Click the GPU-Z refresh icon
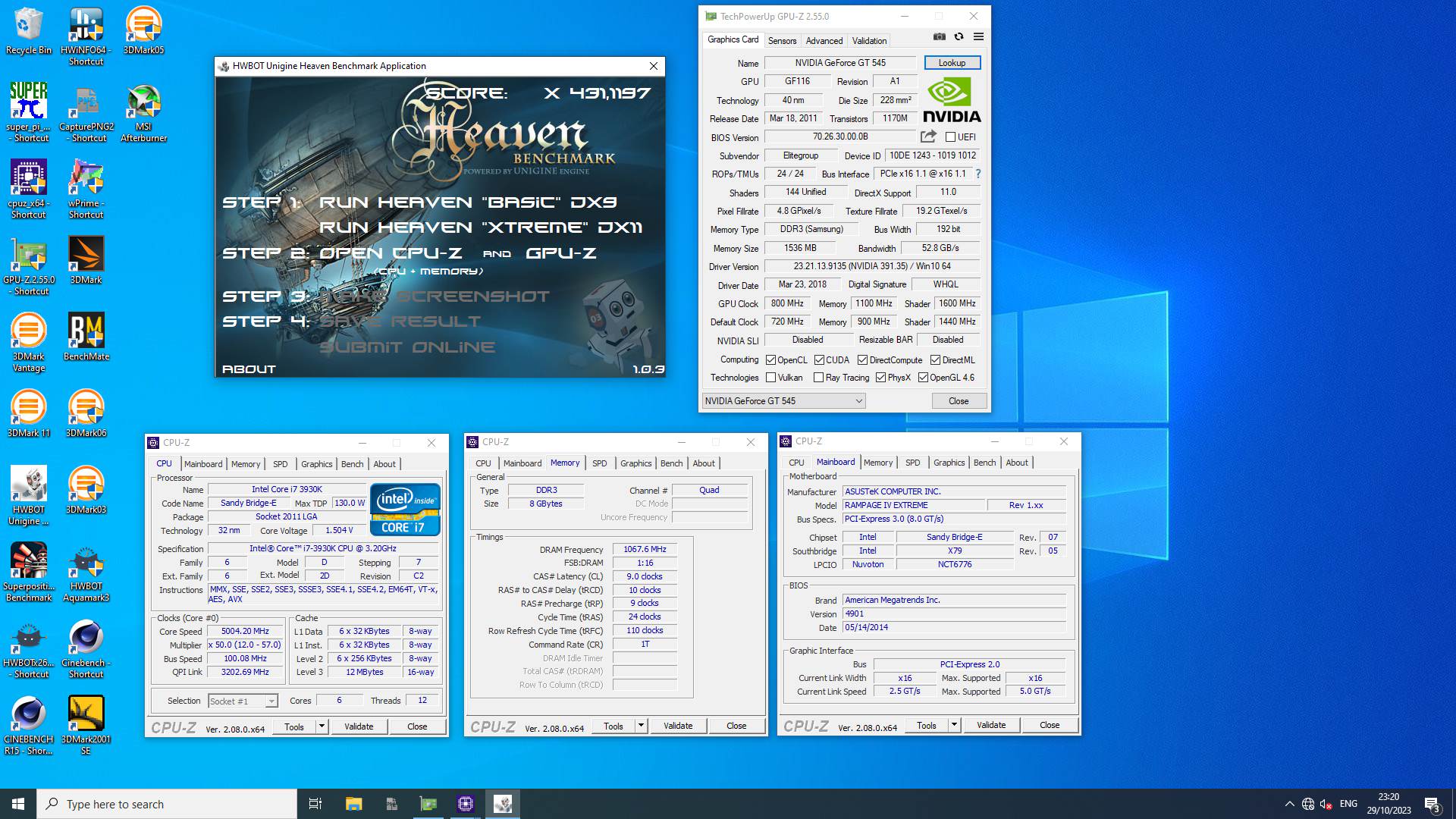Viewport: 1456px width, 819px height. [x=959, y=36]
